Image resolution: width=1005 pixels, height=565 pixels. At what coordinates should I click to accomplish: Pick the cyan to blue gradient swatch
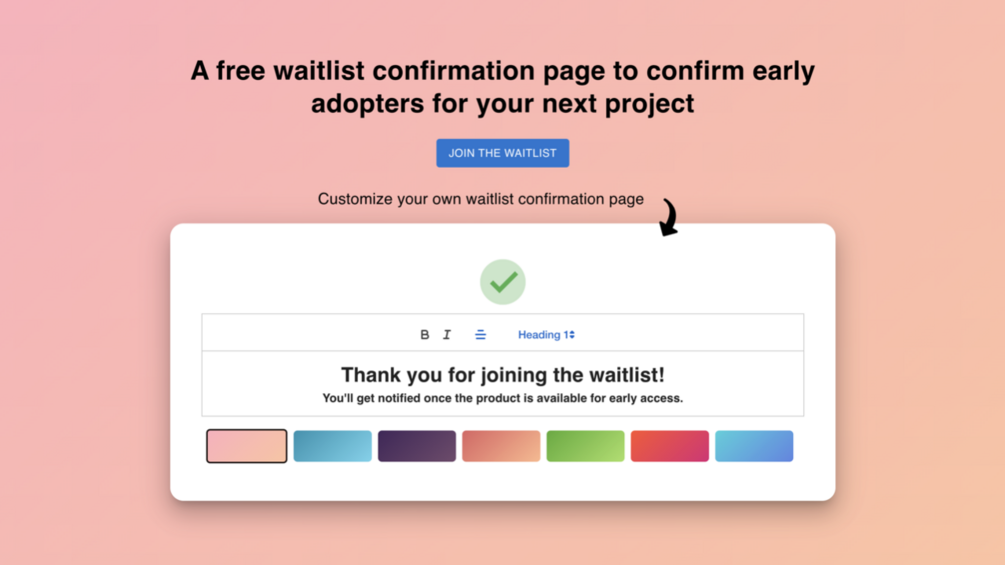point(754,446)
